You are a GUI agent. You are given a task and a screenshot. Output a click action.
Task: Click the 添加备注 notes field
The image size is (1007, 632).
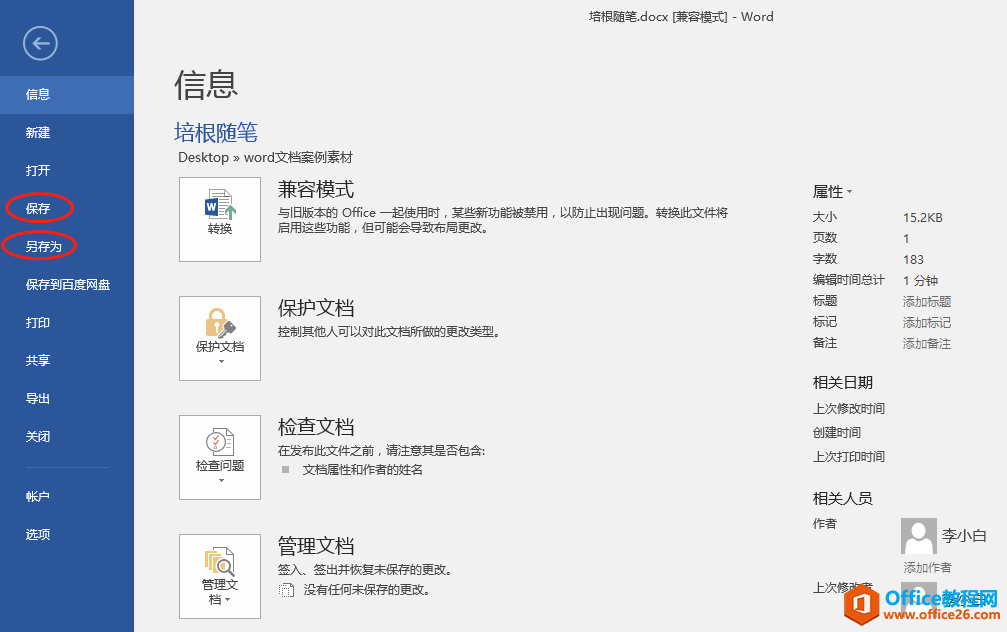[x=927, y=344]
